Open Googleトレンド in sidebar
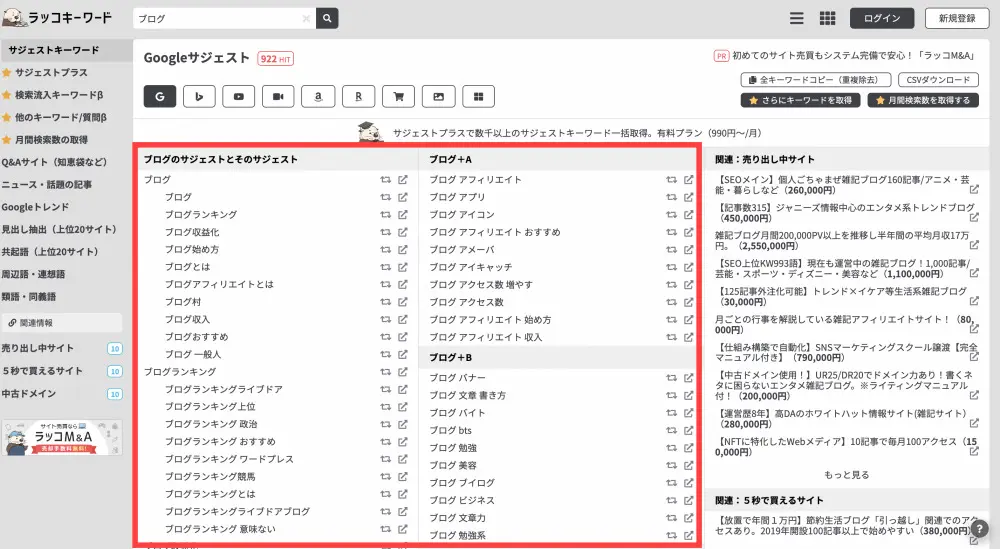The height and width of the screenshot is (549, 1000). (35, 207)
